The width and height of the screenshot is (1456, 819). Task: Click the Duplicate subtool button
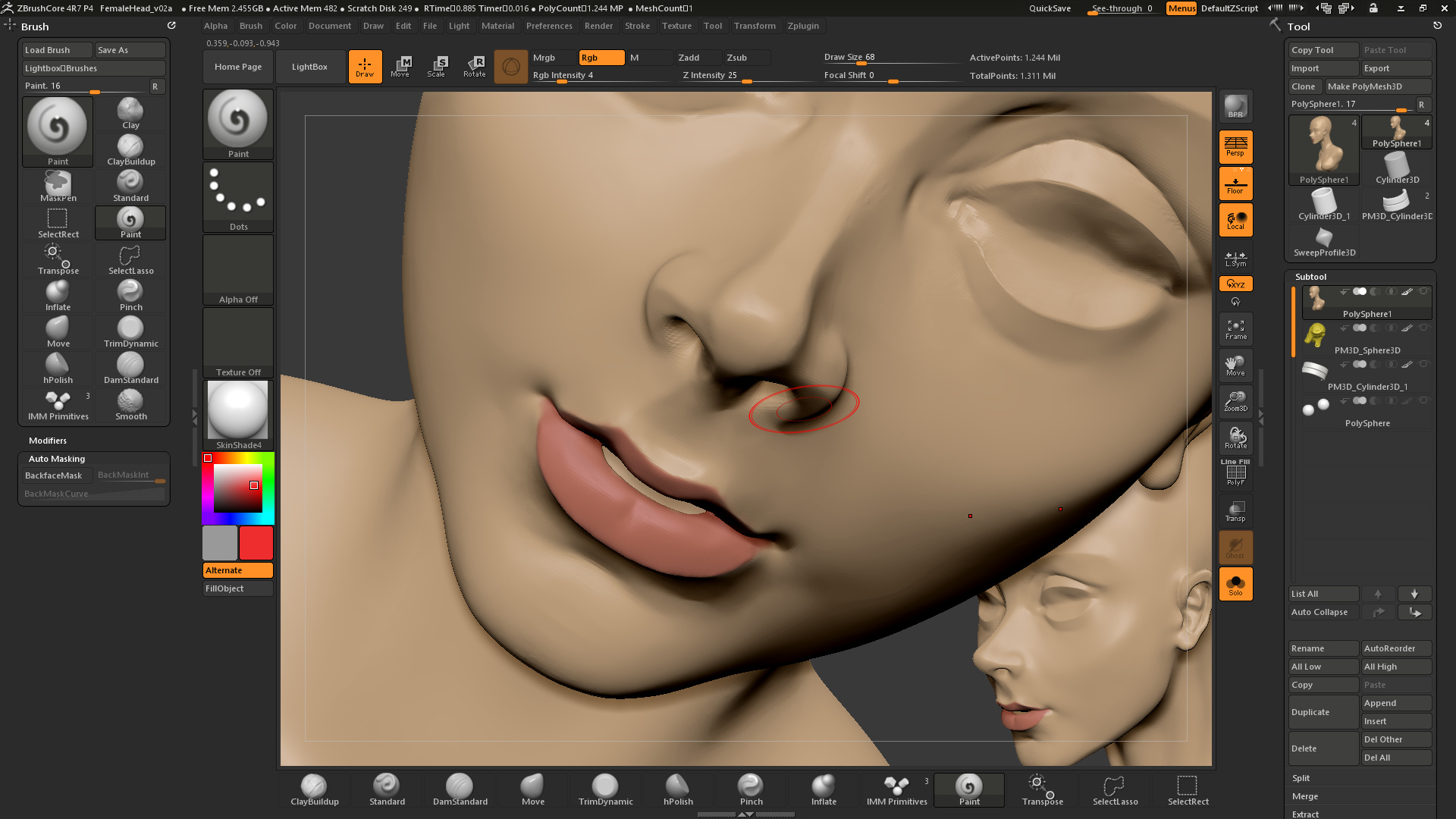pyautogui.click(x=1323, y=712)
